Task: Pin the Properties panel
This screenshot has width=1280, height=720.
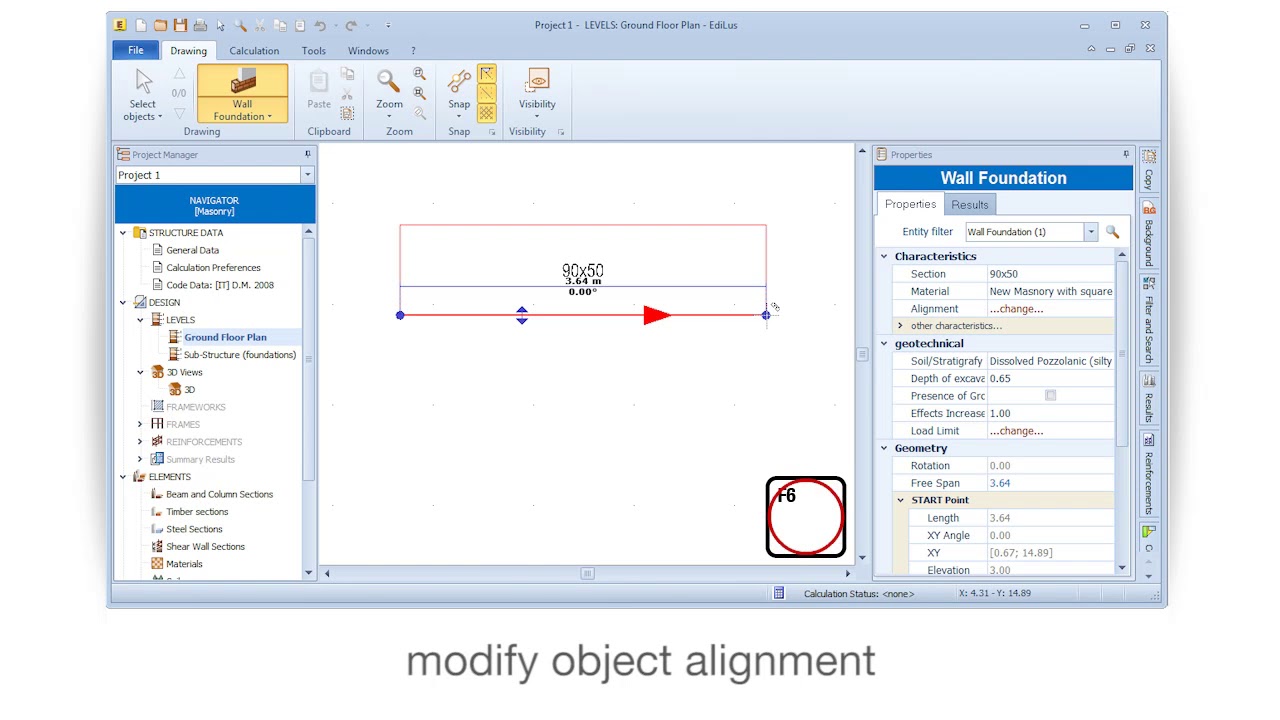Action: coord(1126,154)
